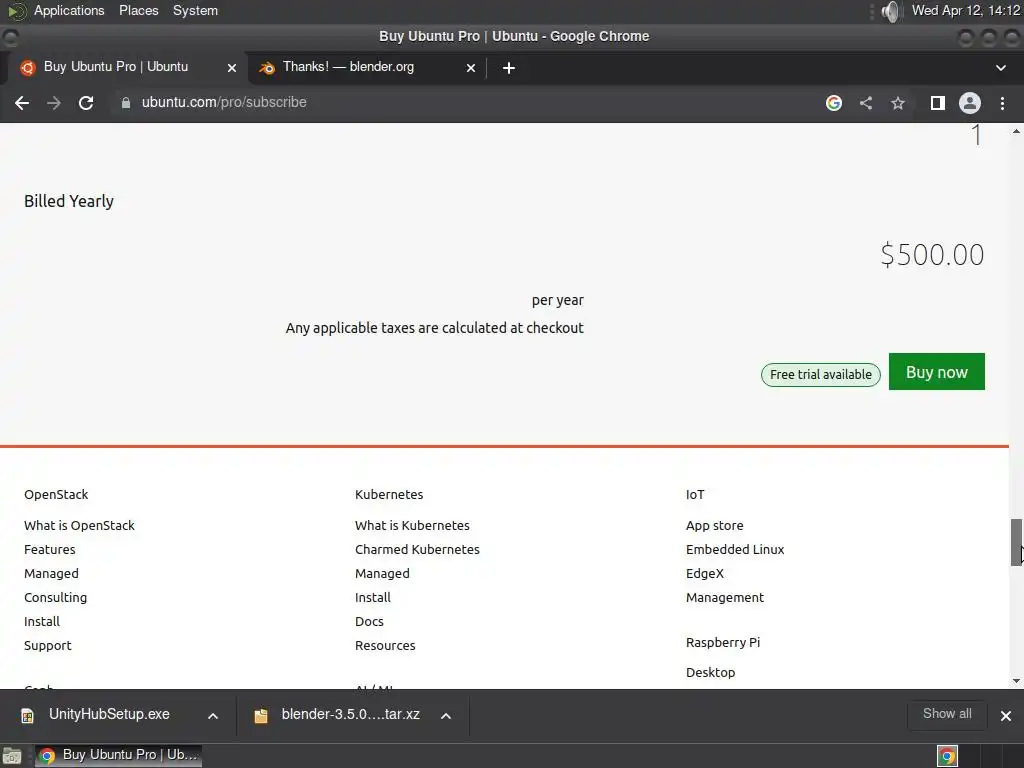The image size is (1024, 768).
Task: Reload the Ubuntu Pro page
Action: tap(86, 103)
